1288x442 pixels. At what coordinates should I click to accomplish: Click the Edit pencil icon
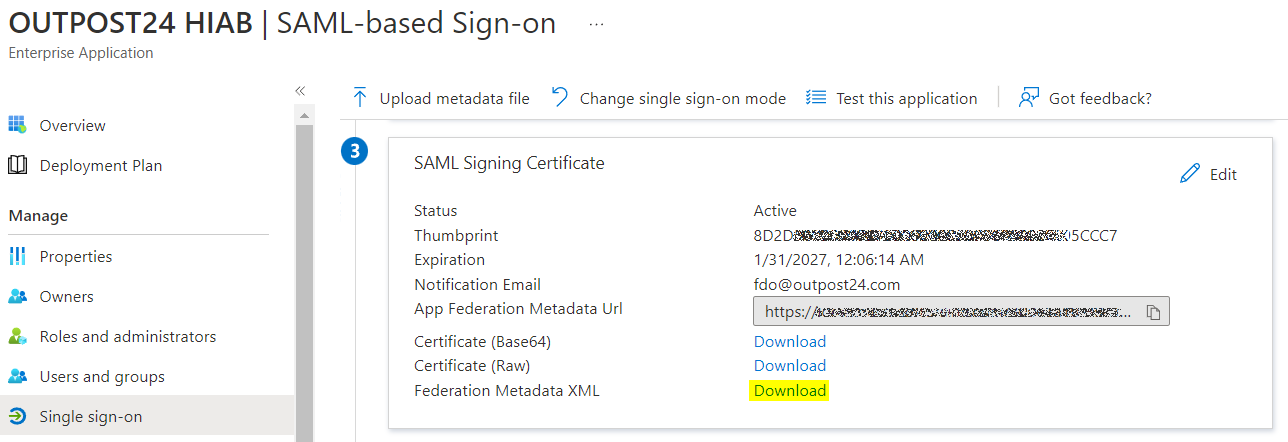point(1189,174)
